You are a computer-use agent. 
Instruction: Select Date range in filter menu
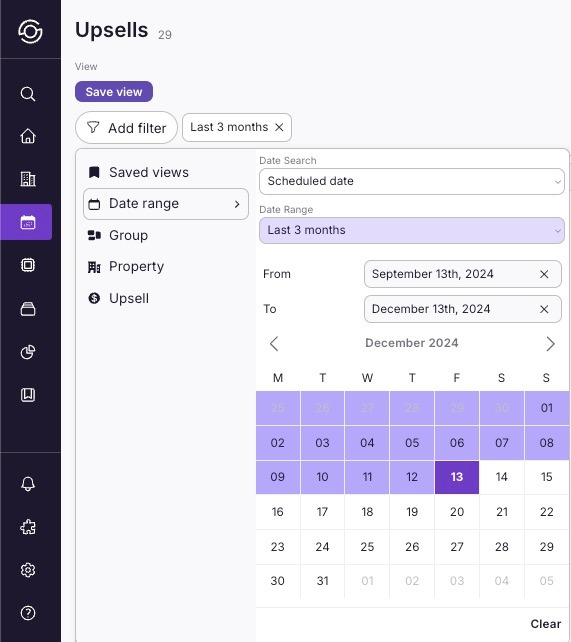[166, 204]
